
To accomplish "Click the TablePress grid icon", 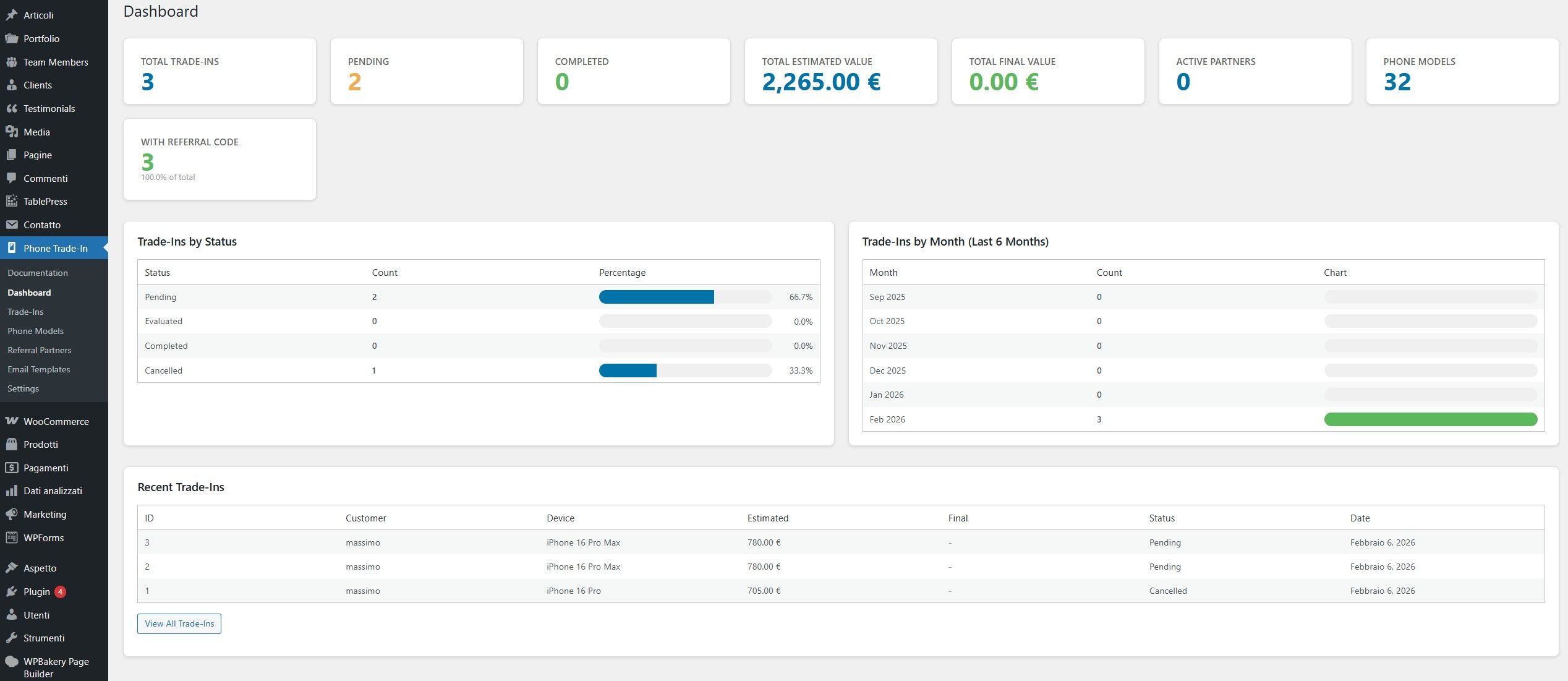I will (11, 201).
